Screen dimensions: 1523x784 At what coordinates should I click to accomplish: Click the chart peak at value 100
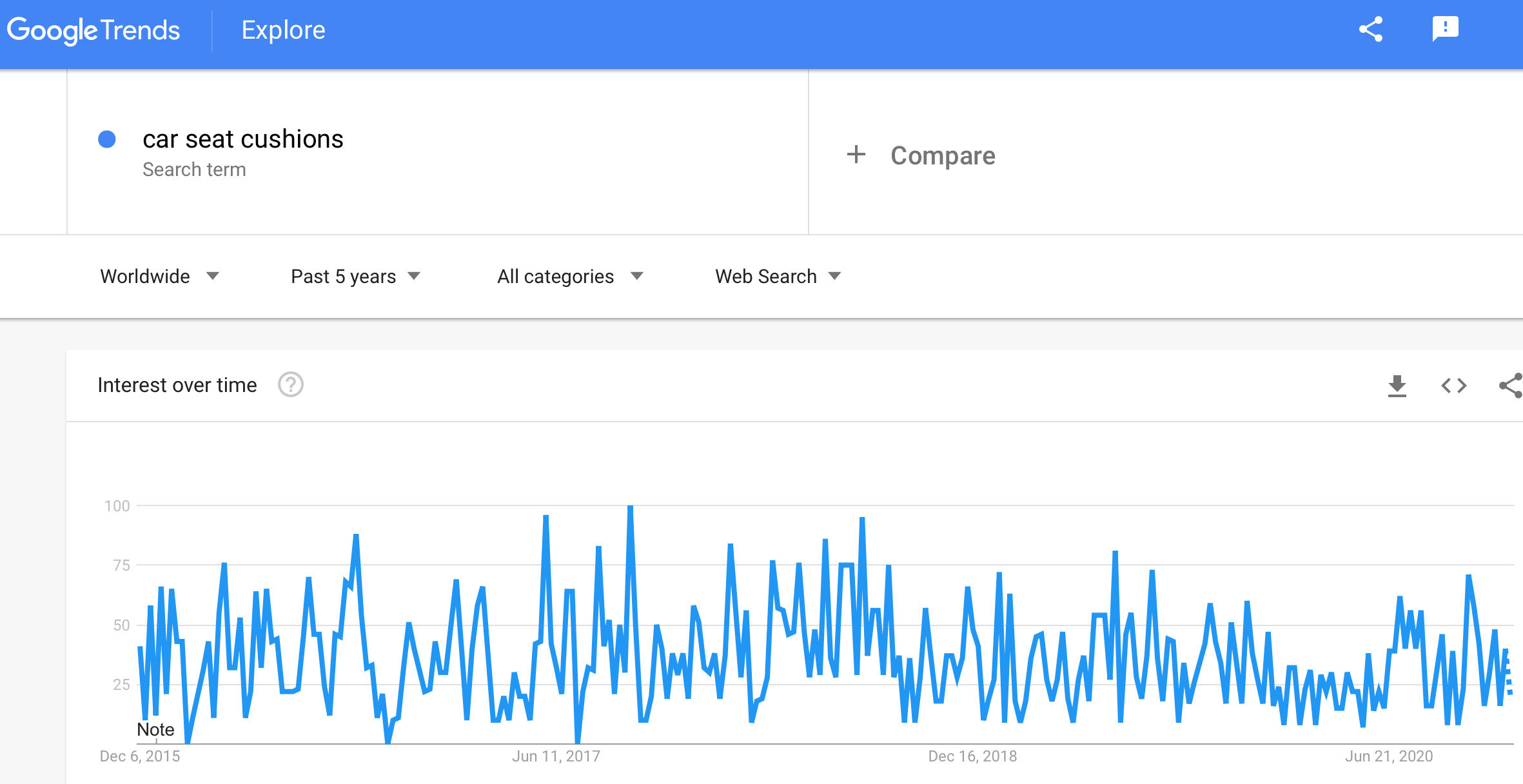(630, 507)
